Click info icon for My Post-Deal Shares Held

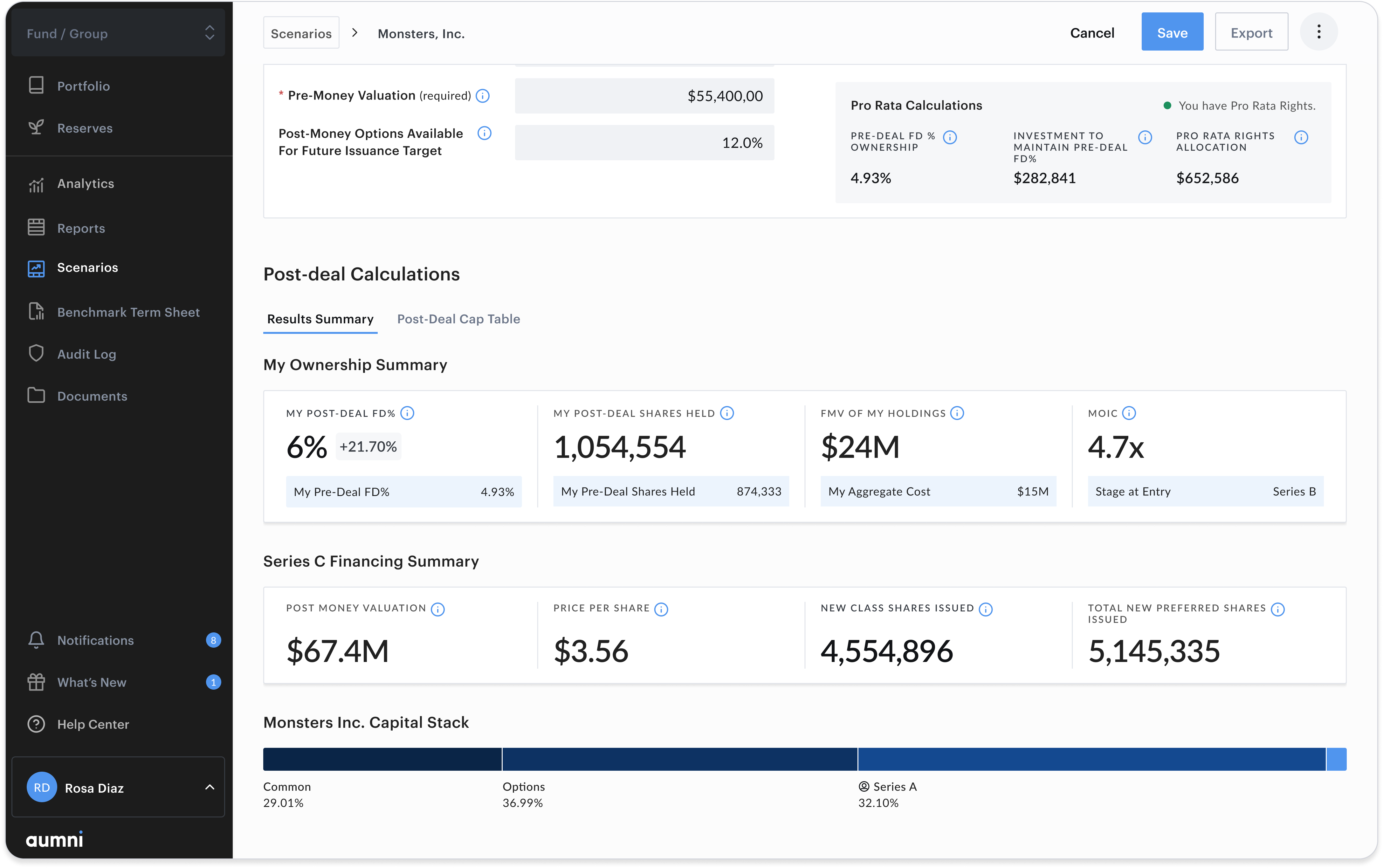coord(726,413)
